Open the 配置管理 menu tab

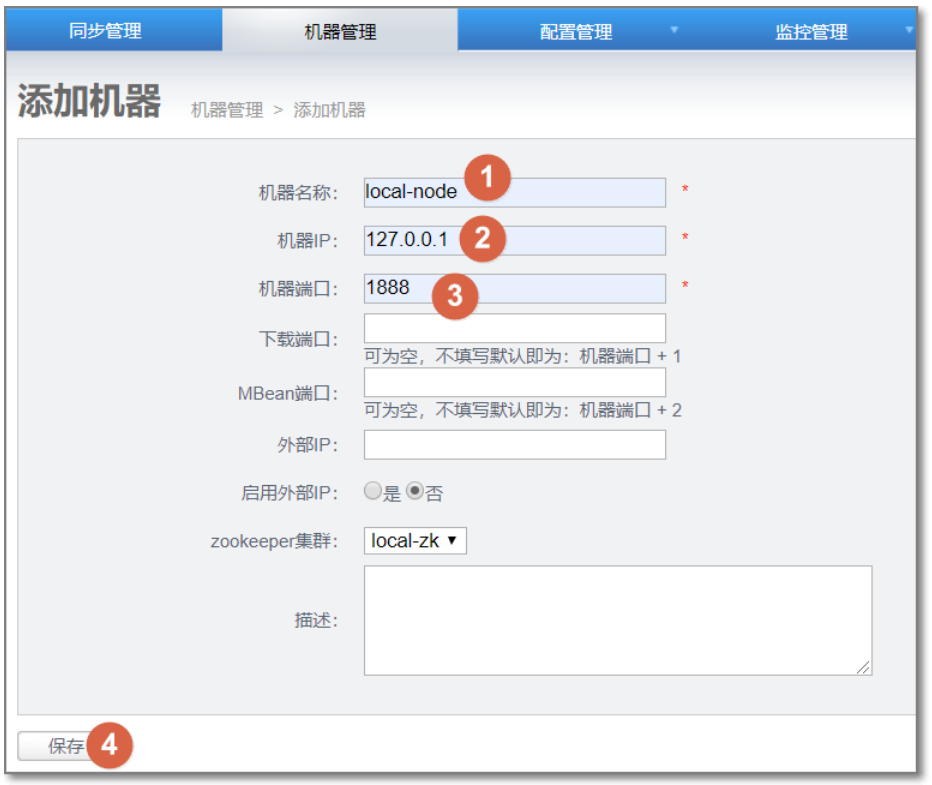[575, 31]
